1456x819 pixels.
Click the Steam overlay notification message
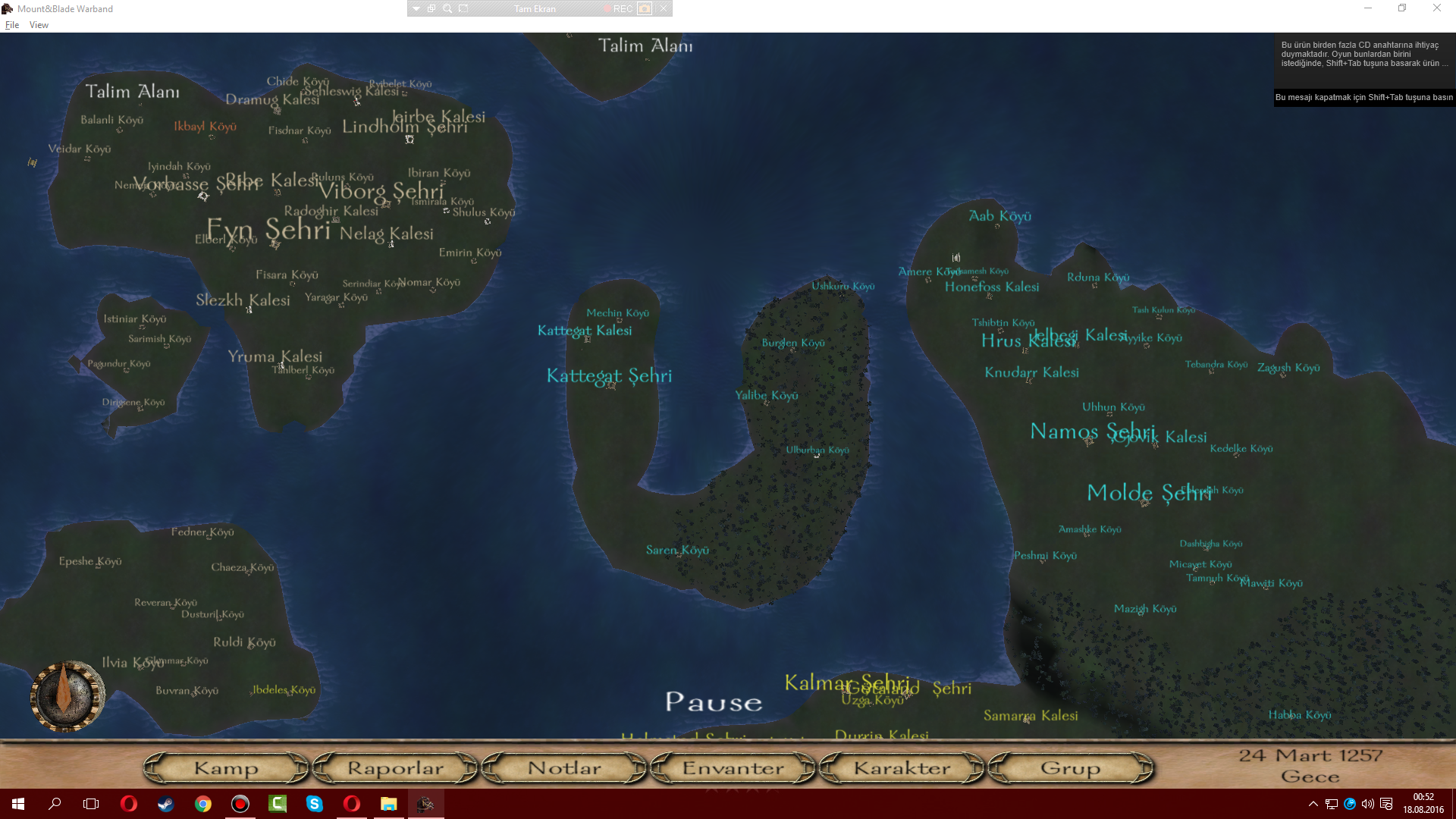[x=1364, y=55]
